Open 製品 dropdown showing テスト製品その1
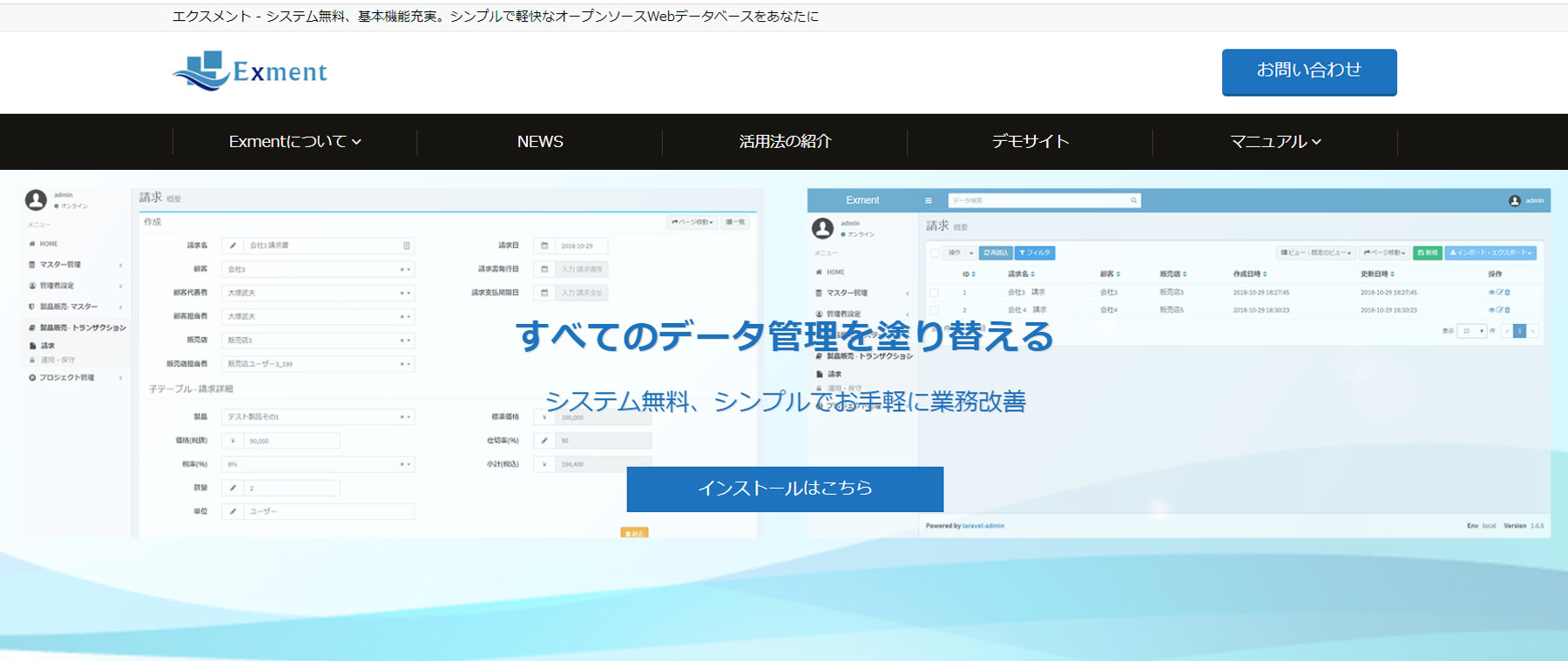1568x661 pixels. 317,417
